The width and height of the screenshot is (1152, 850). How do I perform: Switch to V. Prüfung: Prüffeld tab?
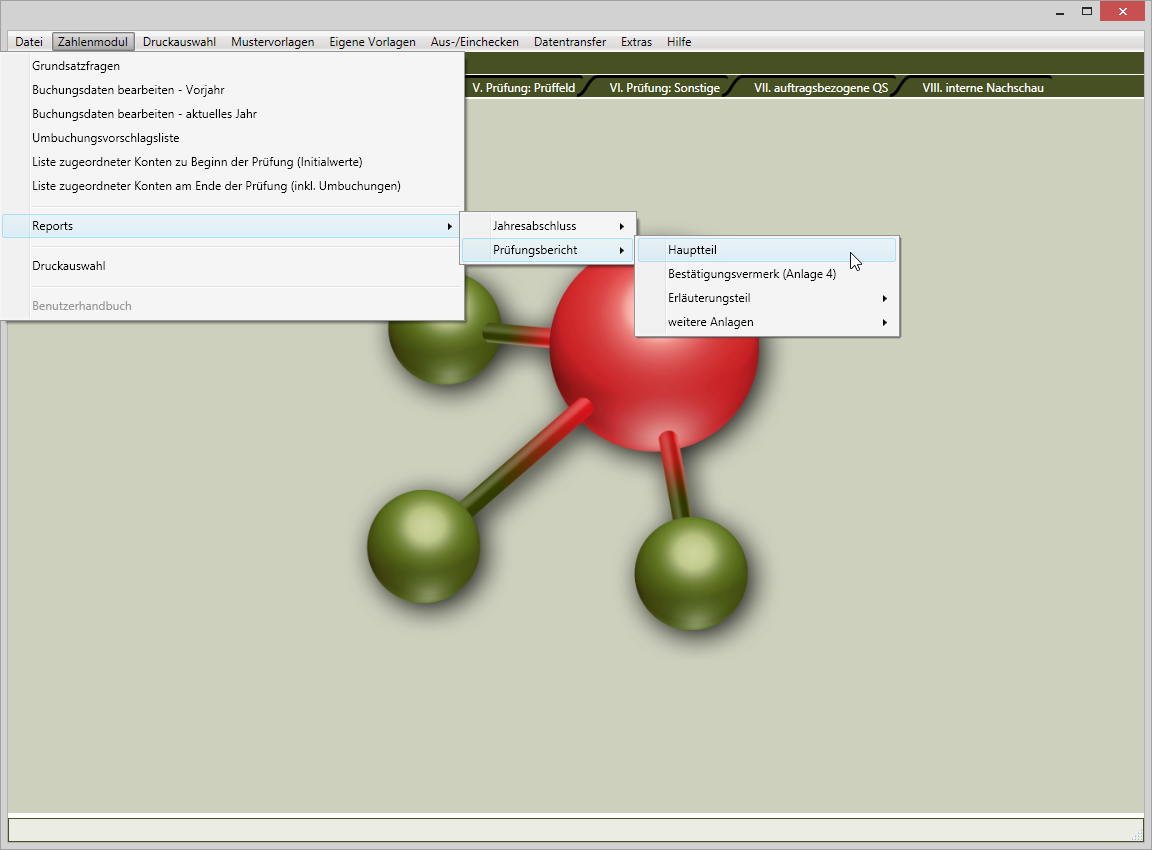523,88
